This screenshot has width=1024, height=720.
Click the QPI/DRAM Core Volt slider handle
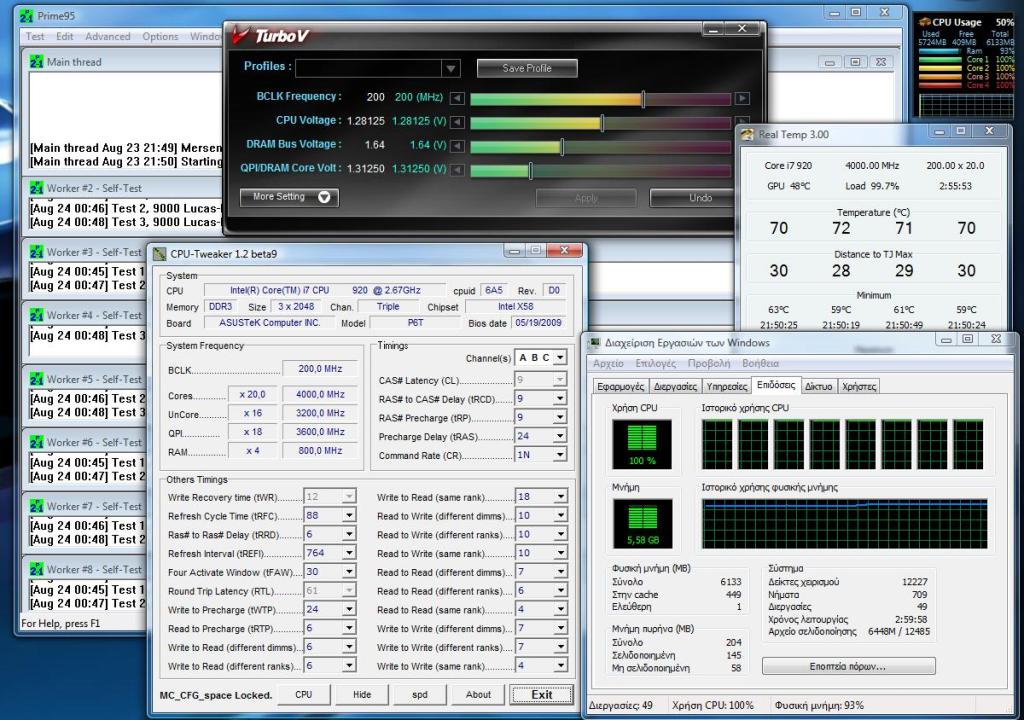point(530,170)
